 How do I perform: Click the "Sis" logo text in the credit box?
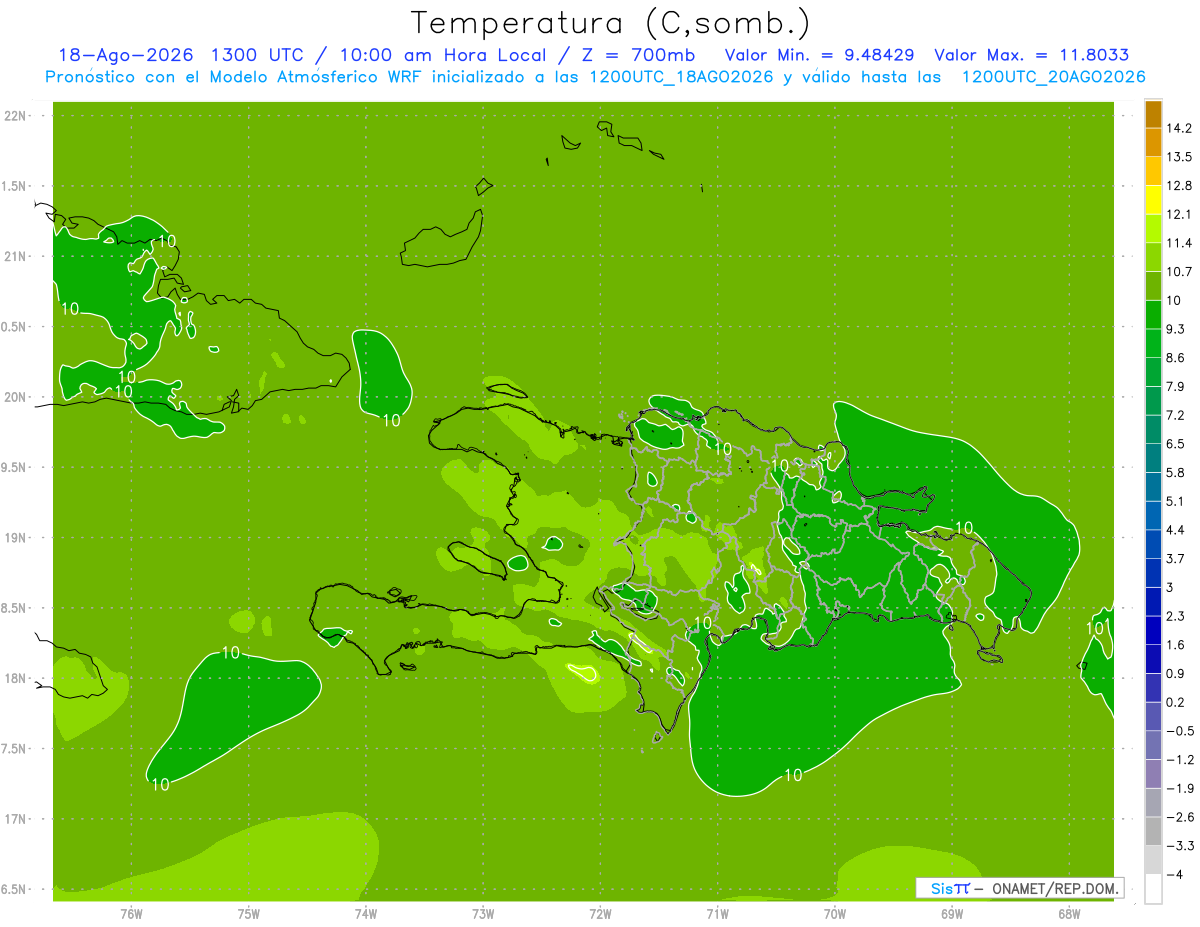coord(941,888)
